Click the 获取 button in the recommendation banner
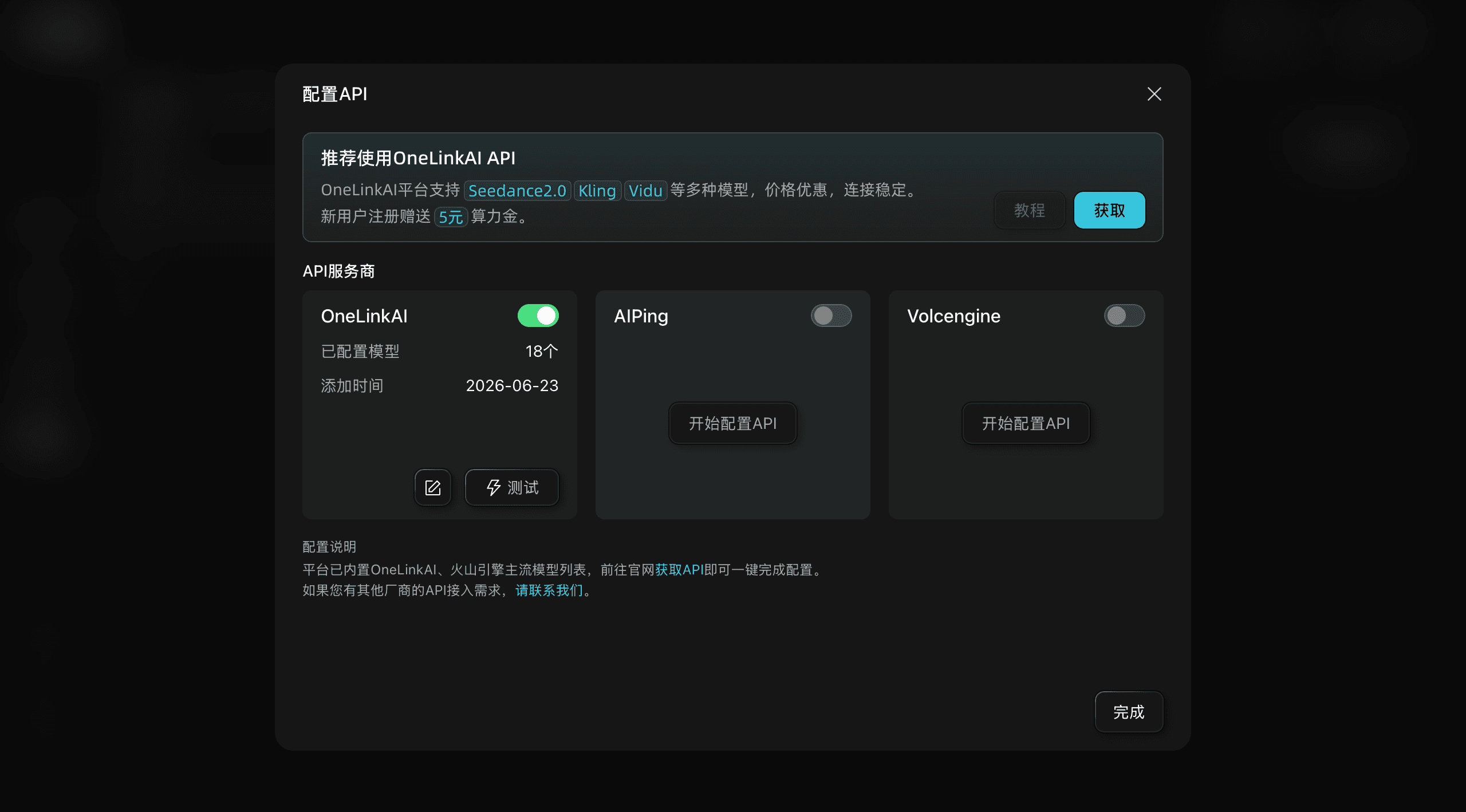 pos(1109,210)
